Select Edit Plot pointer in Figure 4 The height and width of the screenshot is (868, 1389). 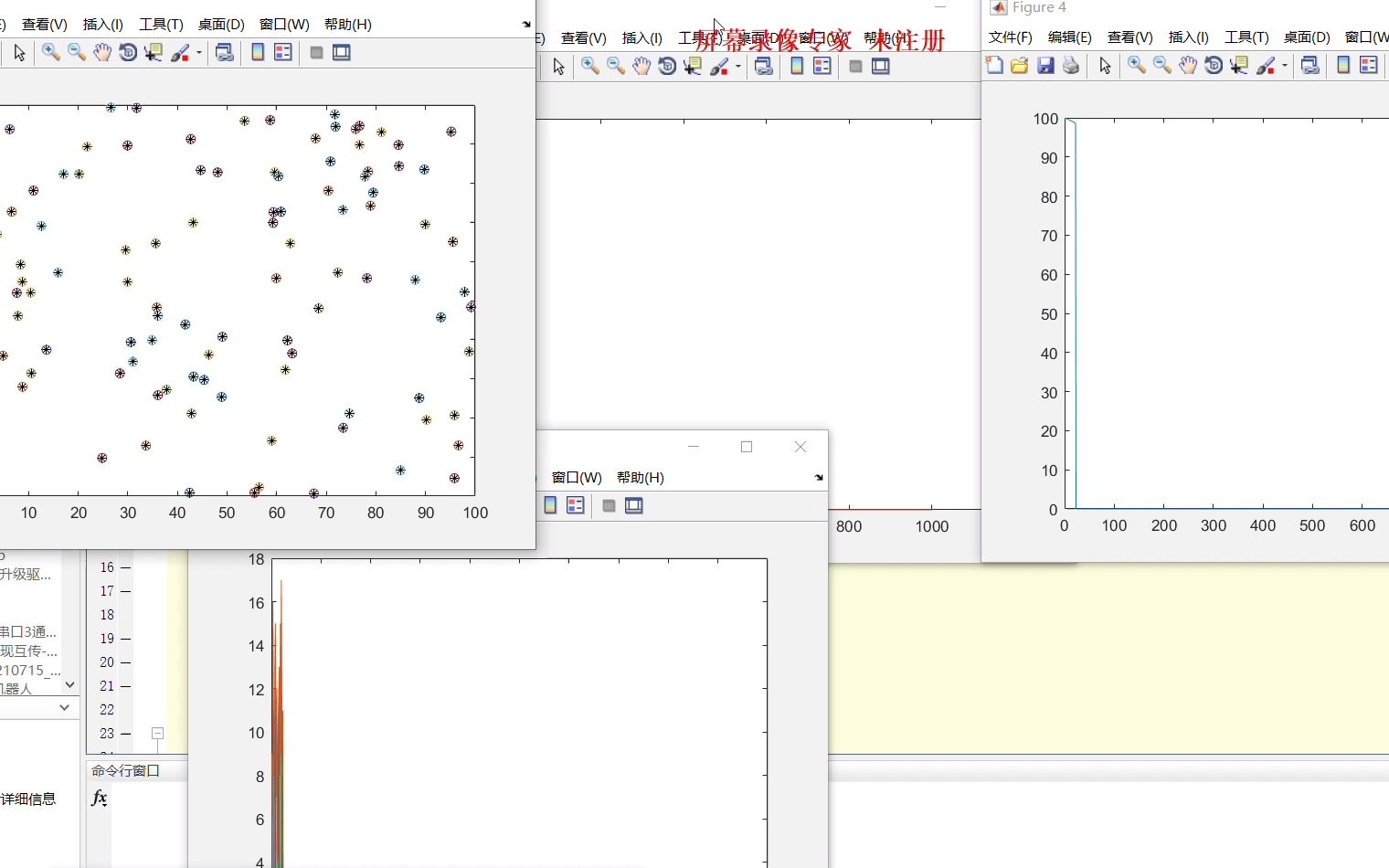pyautogui.click(x=1105, y=66)
